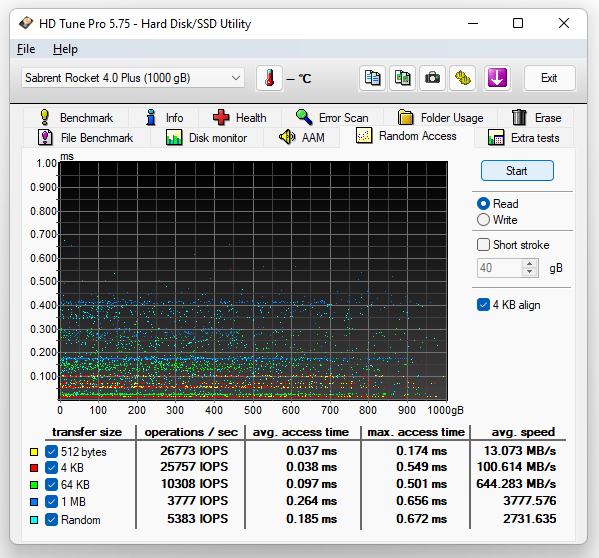Image resolution: width=599 pixels, height=558 pixels.
Task: Click the blue 1 MB color swatch
Action: [x=34, y=502]
